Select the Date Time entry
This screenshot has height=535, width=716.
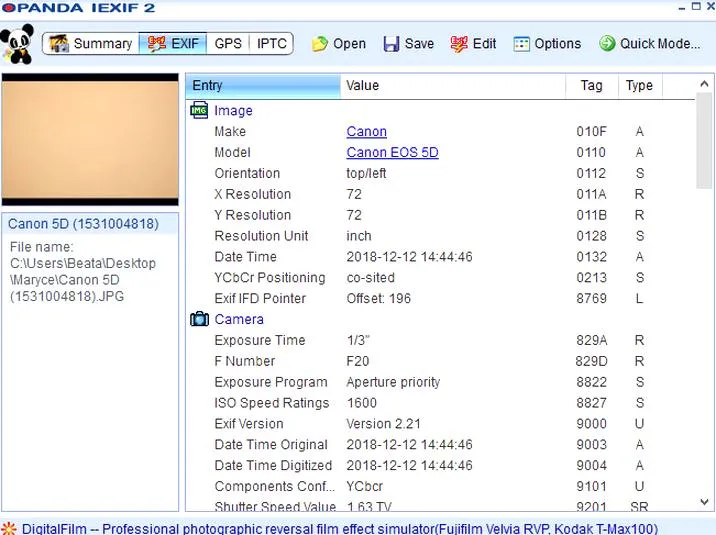pos(245,257)
